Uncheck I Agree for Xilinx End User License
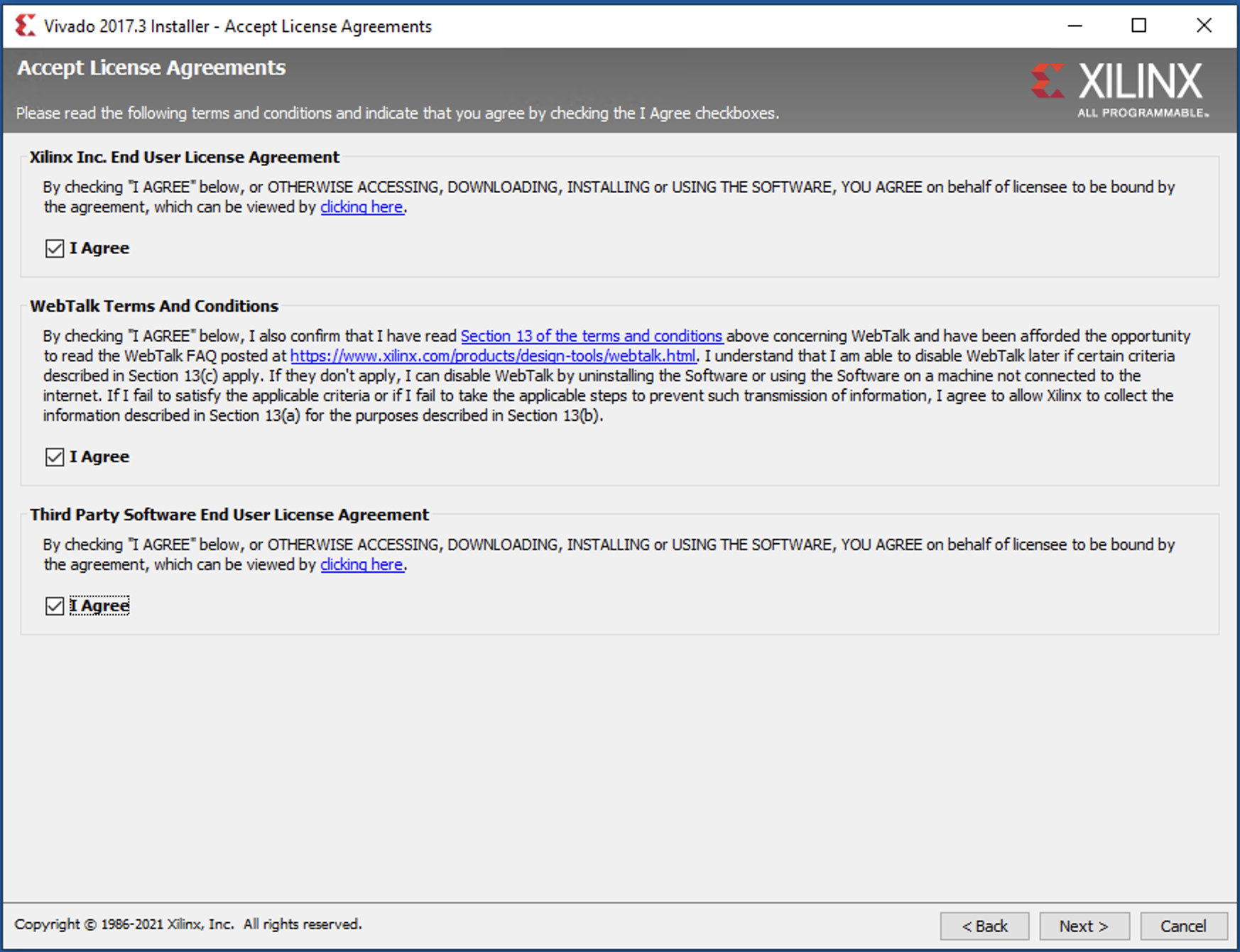 click(x=55, y=248)
